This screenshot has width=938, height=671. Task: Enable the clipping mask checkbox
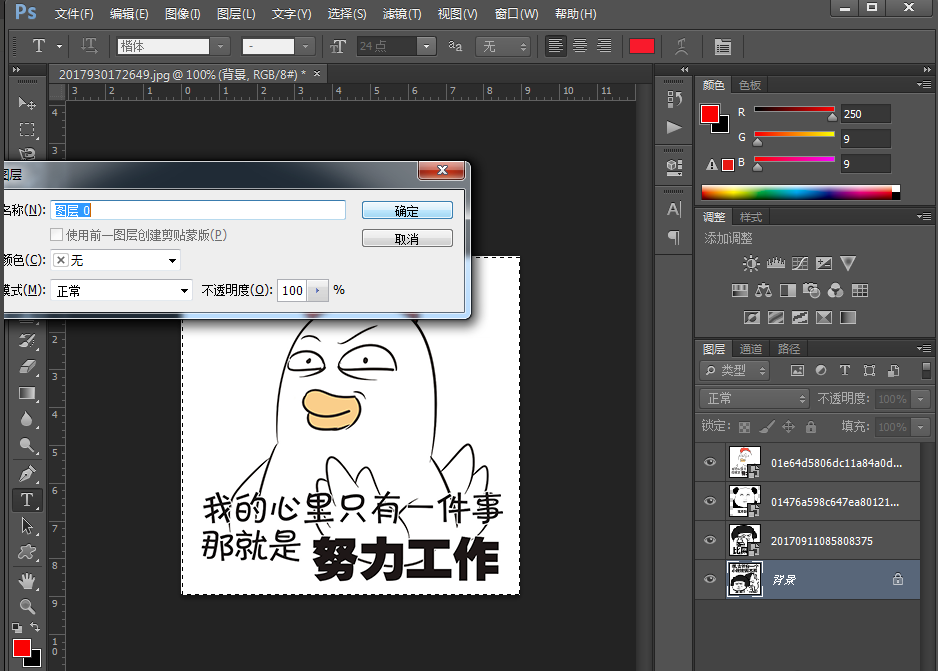56,234
